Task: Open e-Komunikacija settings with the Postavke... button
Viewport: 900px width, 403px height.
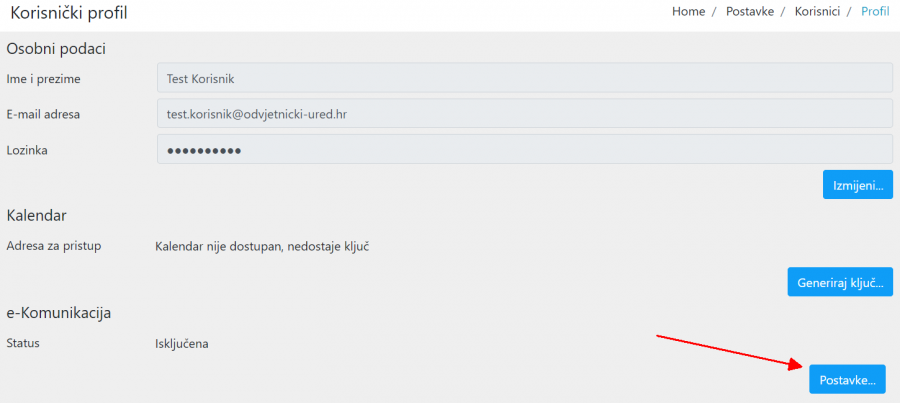Action: click(x=846, y=380)
